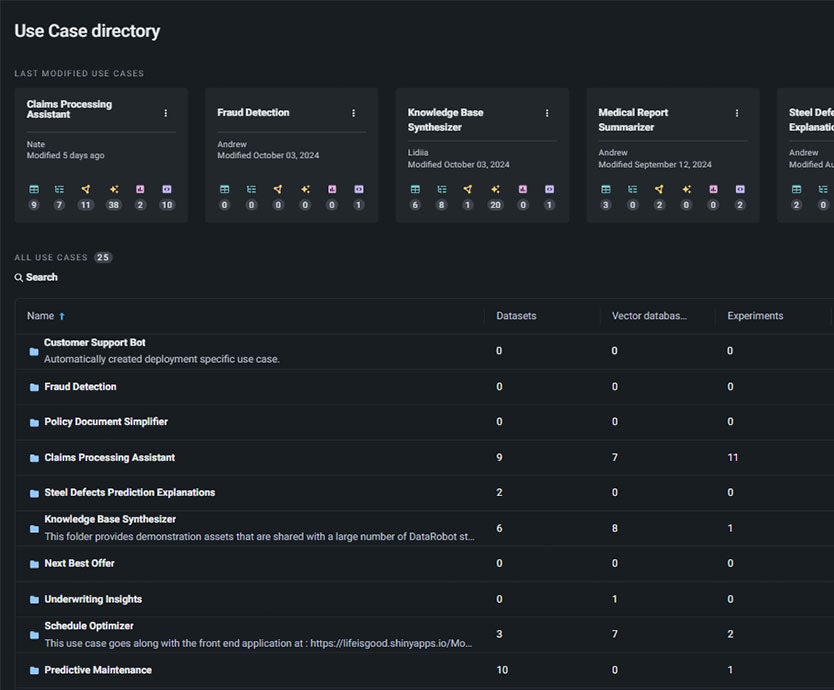Open the Knowledge Base Synthesizer card menu
The image size is (834, 690).
tap(547, 113)
